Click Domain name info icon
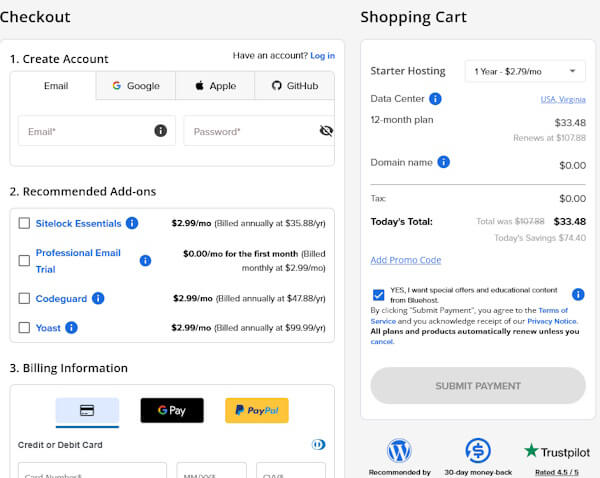 click(443, 162)
